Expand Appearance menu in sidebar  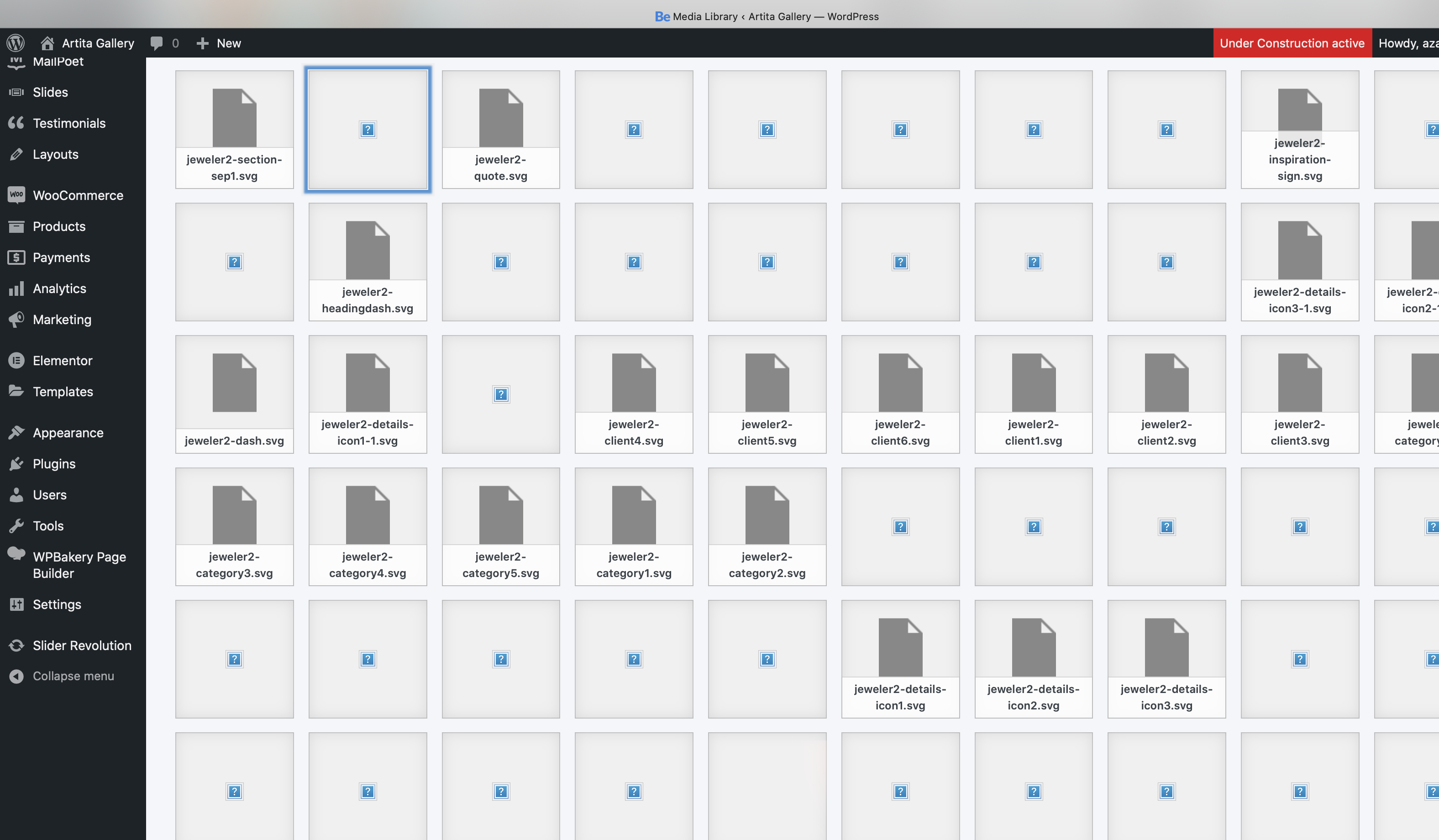tap(67, 432)
